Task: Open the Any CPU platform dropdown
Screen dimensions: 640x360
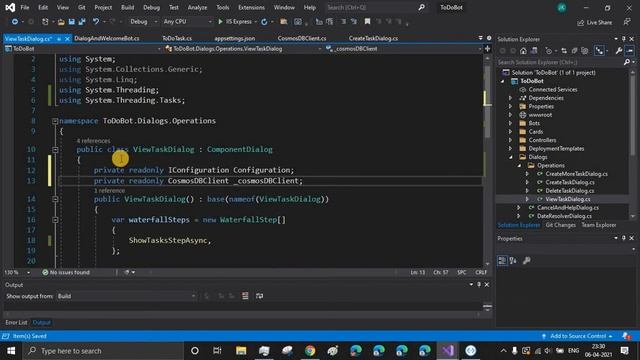Action: [x=187, y=22]
